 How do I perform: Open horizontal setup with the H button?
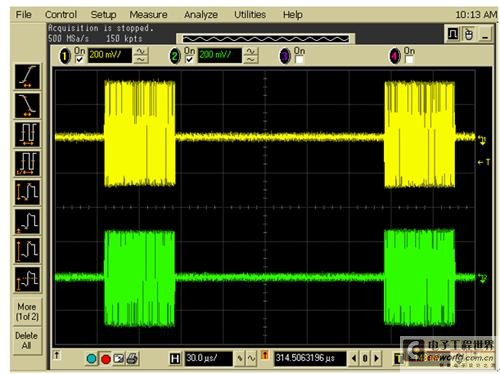[x=175, y=359]
